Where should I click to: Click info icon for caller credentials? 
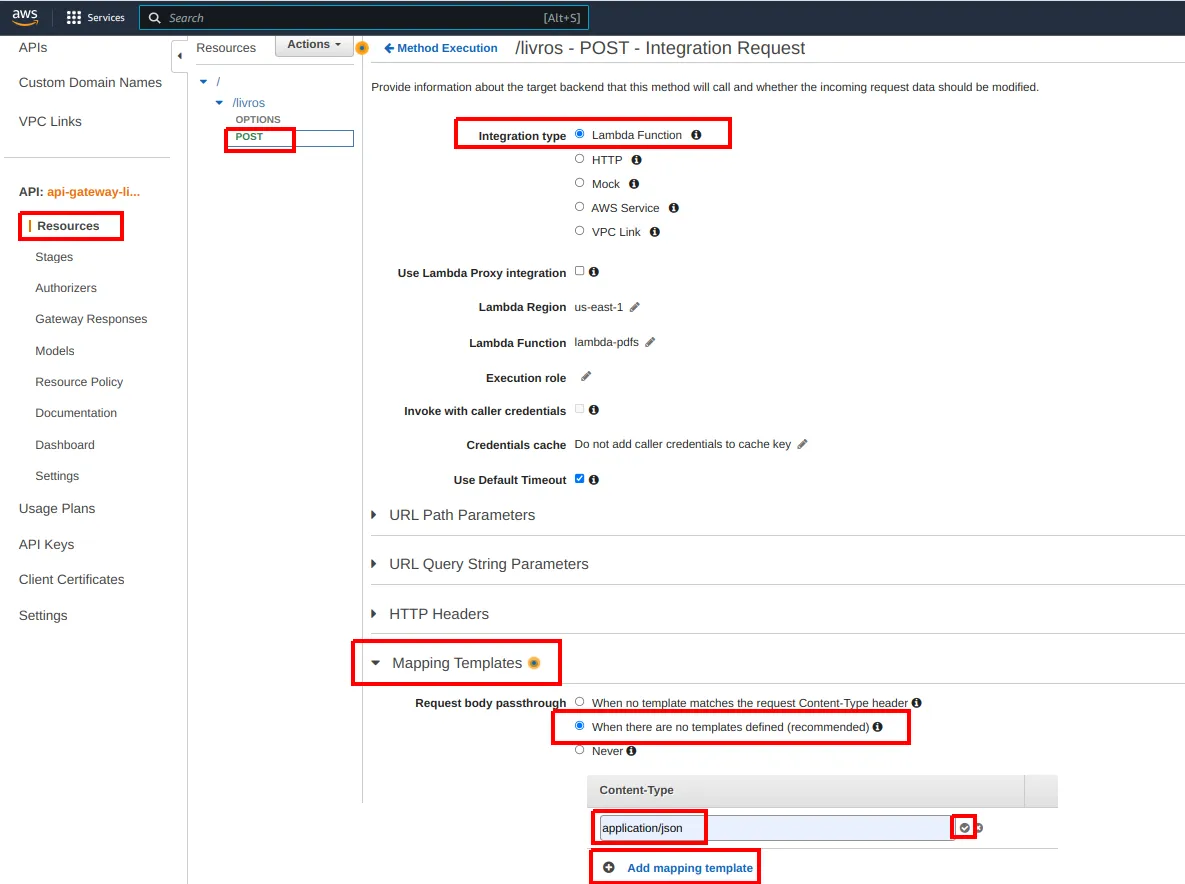(594, 410)
